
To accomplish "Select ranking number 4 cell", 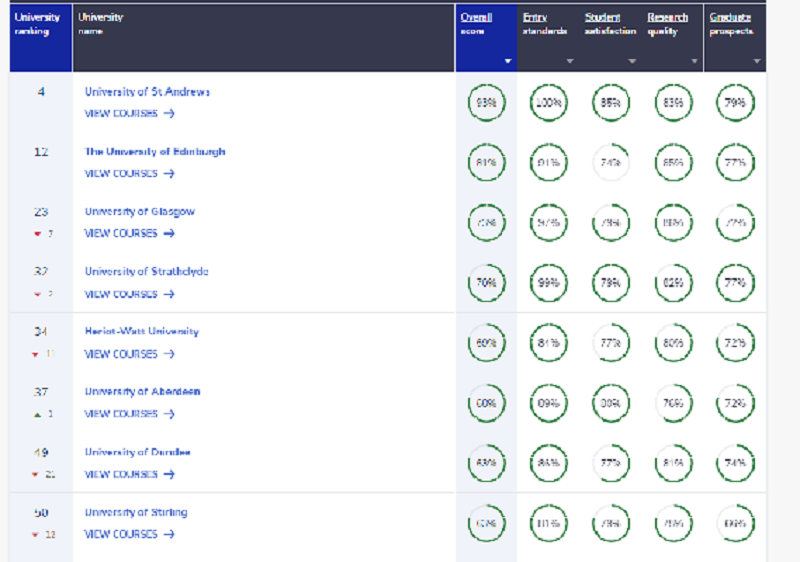I will 41,92.
